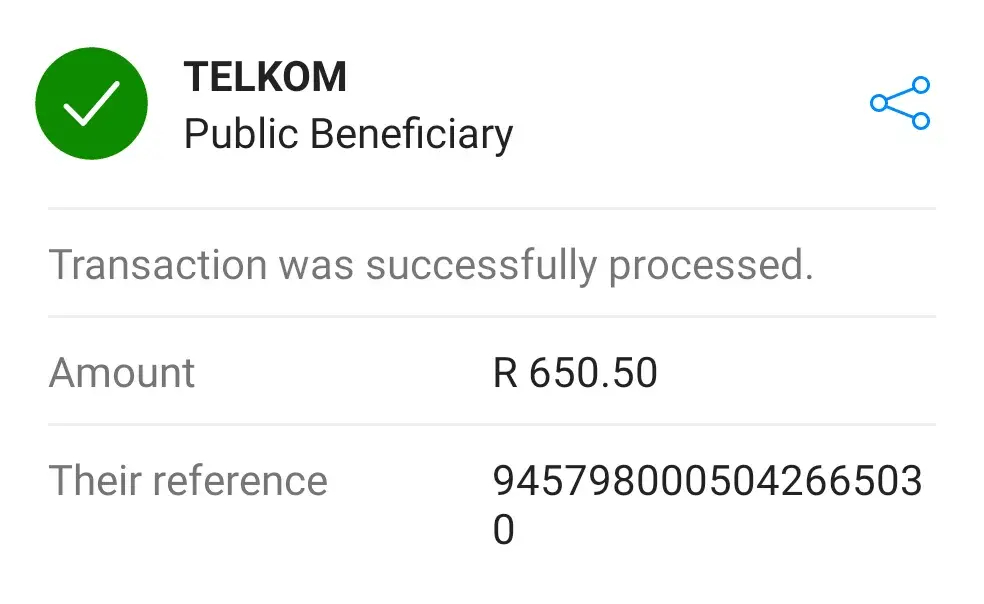The height and width of the screenshot is (604, 984).
Task: Select the TELKOM beneficiary name
Action: [x=265, y=77]
